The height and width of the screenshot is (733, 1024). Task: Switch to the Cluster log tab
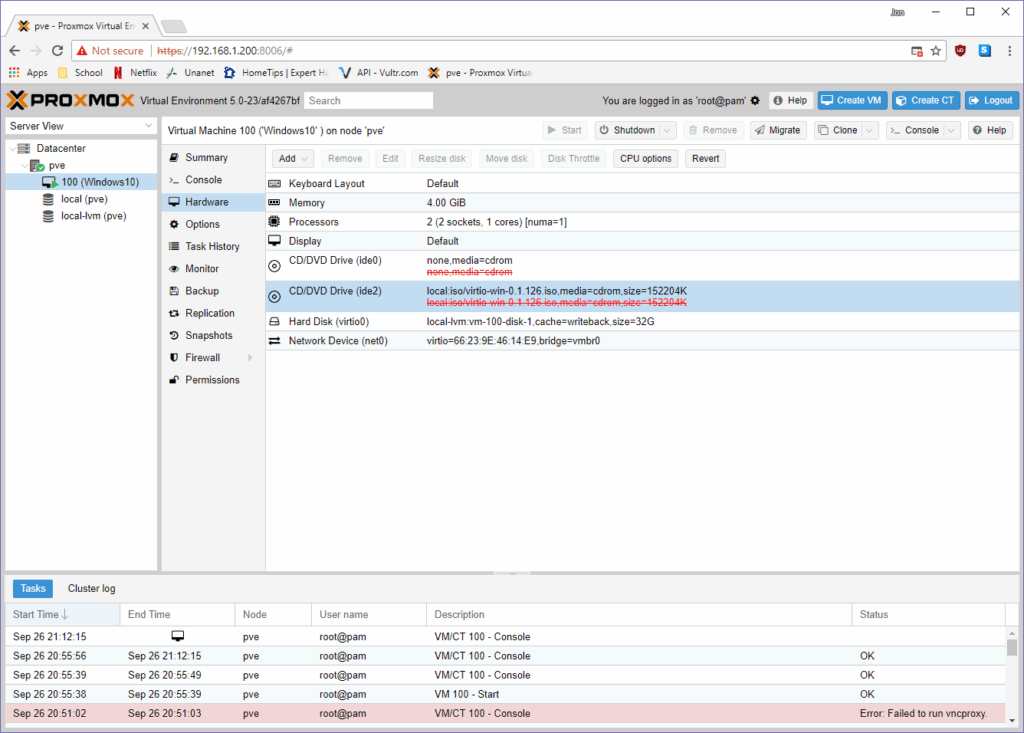tap(91, 588)
